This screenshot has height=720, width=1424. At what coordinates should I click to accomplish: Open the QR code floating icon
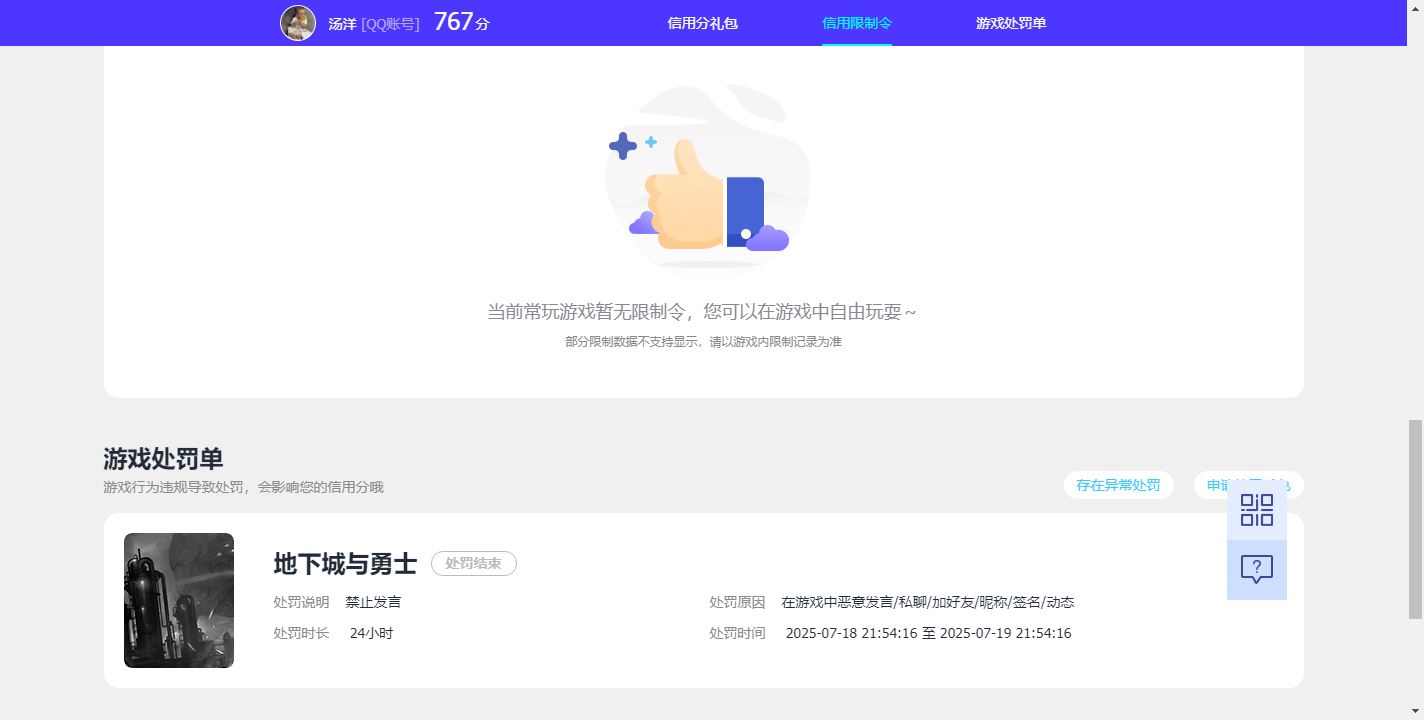pyautogui.click(x=1256, y=510)
